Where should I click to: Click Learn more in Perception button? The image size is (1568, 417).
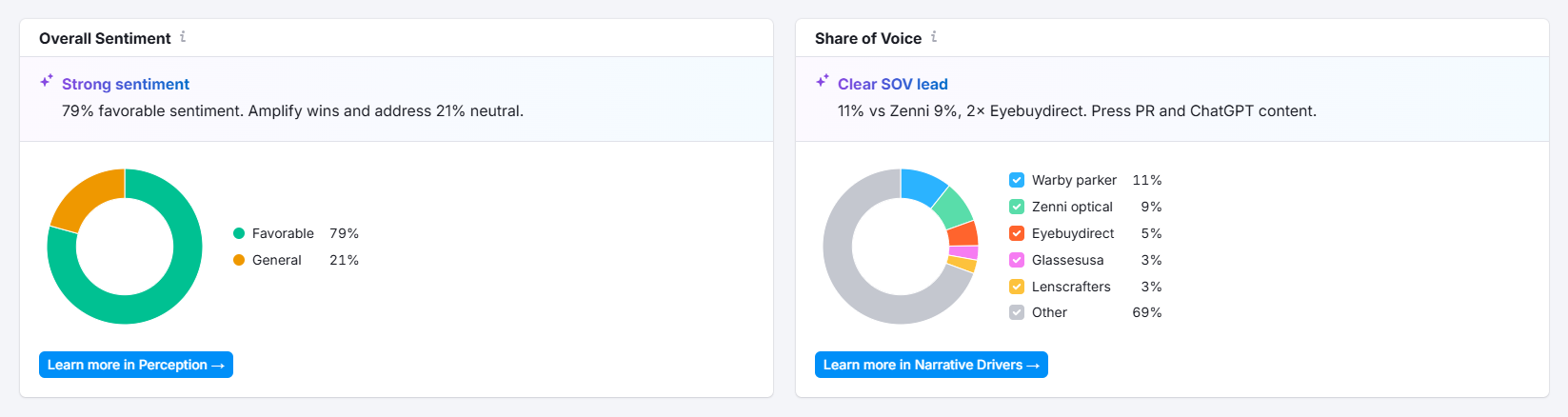[136, 365]
